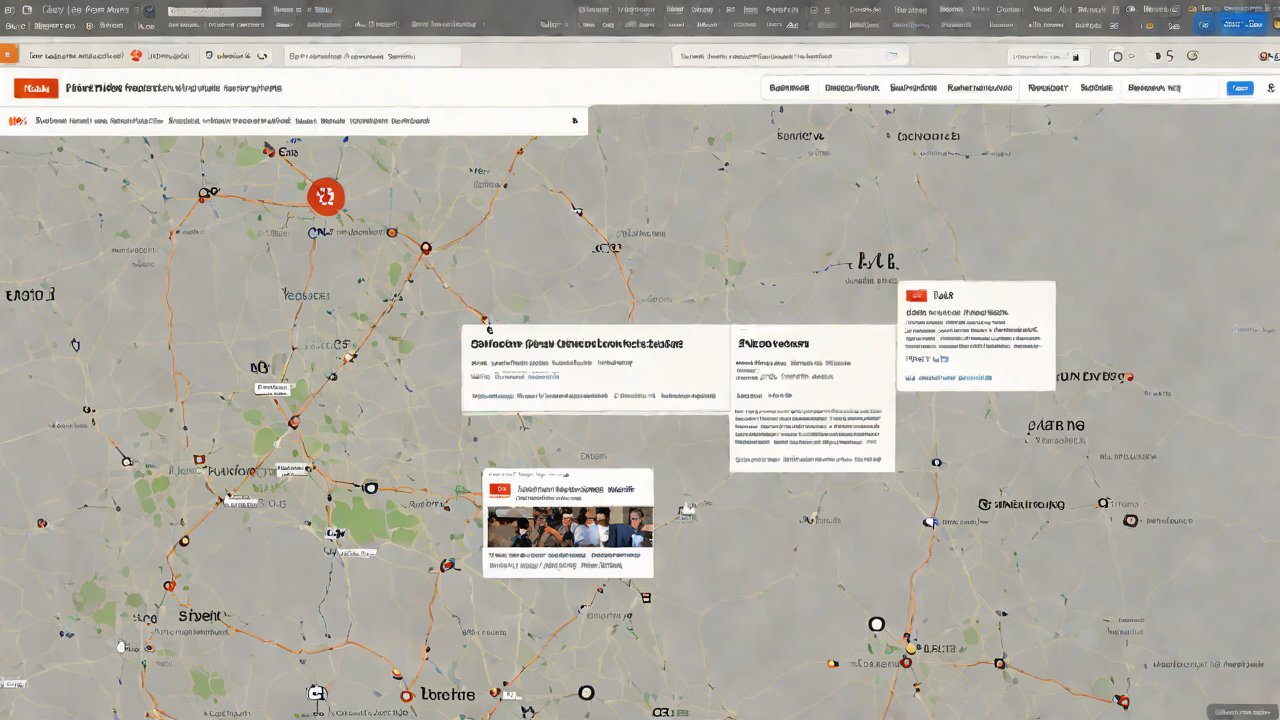Click the black ring marker left of the photo card
Image resolution: width=1280 pixels, height=720 pixels.
pyautogui.click(x=371, y=488)
